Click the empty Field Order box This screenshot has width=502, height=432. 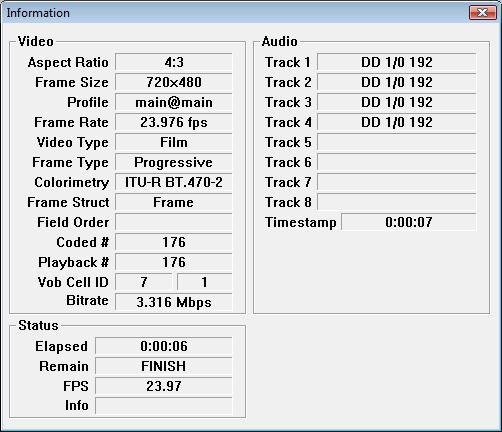tap(174, 222)
